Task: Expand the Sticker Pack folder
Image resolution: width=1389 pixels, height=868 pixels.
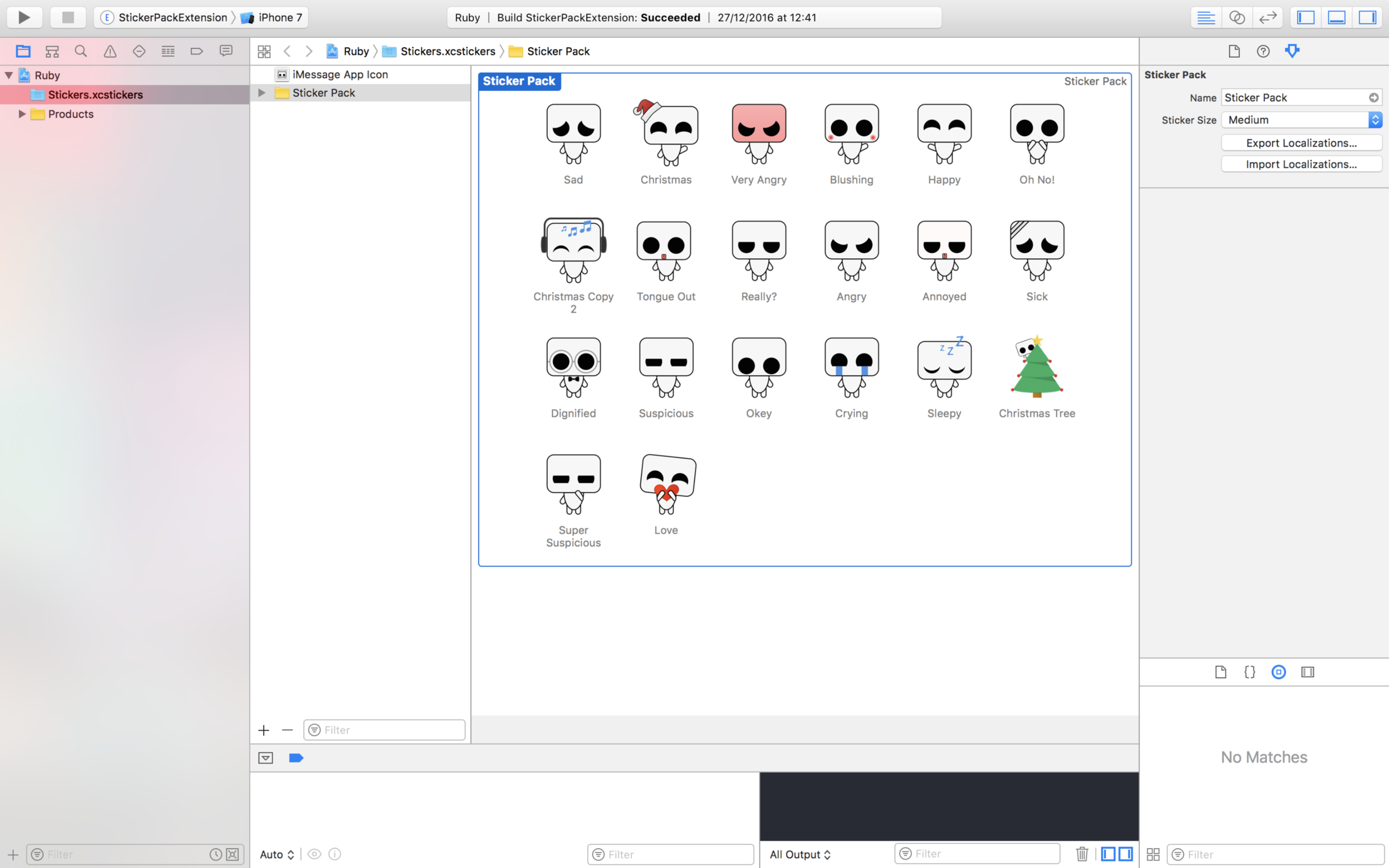Action: pyautogui.click(x=262, y=92)
